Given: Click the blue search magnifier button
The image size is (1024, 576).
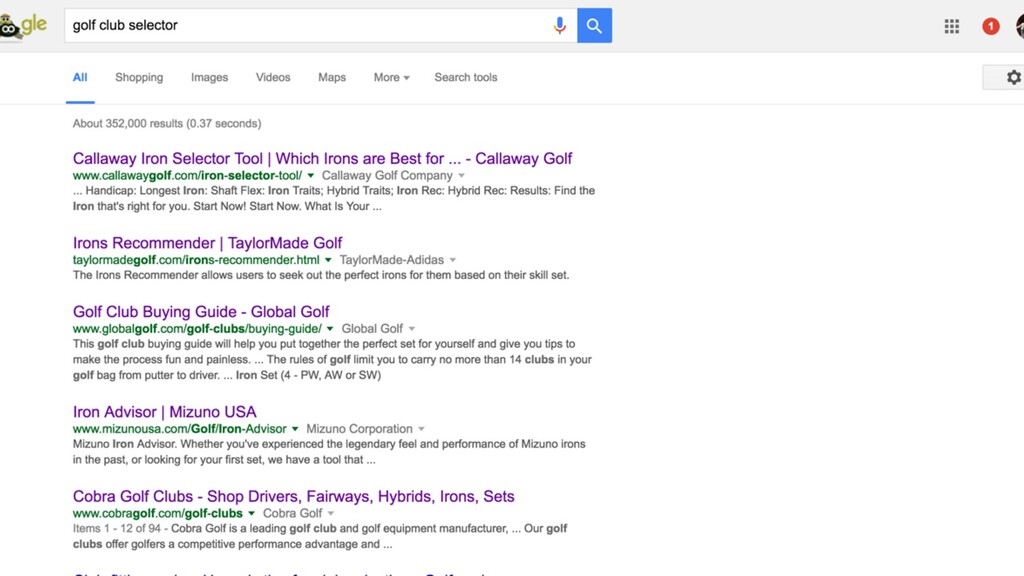Looking at the screenshot, I should click(x=594, y=25).
